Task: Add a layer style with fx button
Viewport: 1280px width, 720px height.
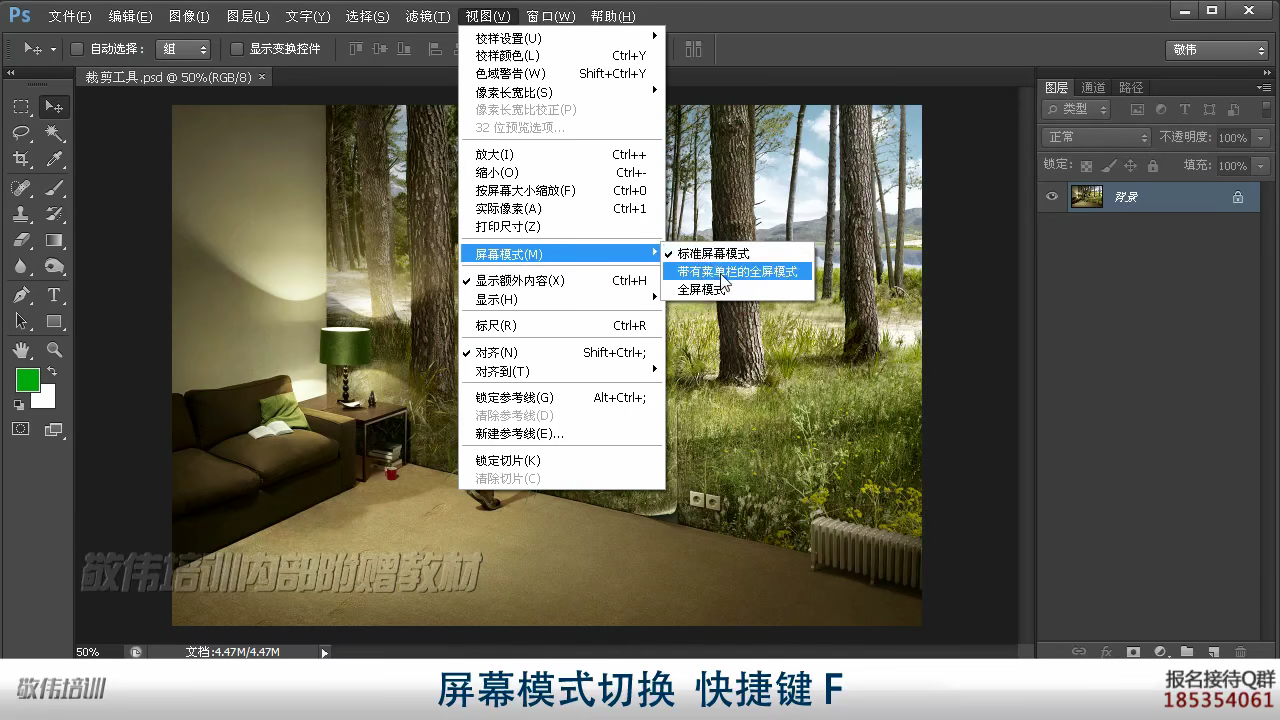Action: click(x=1106, y=652)
